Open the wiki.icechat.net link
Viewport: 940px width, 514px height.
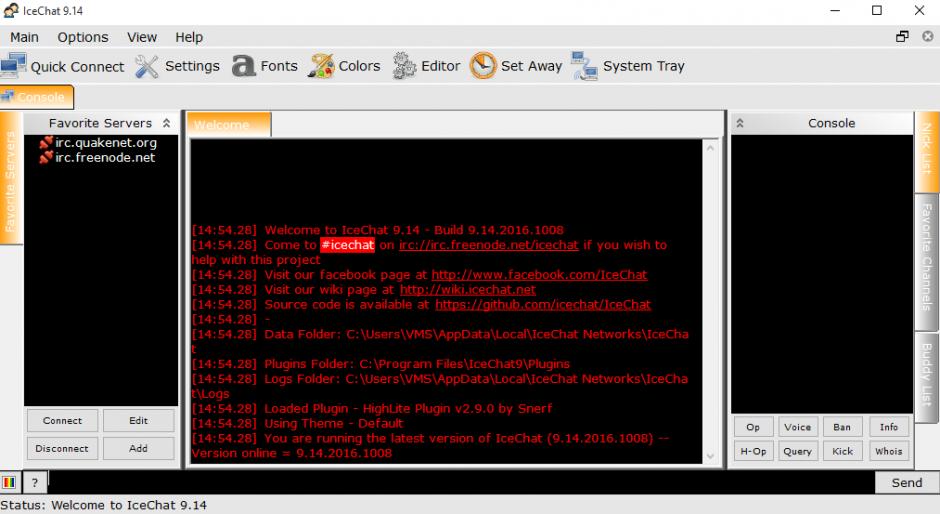pyautogui.click(x=468, y=290)
